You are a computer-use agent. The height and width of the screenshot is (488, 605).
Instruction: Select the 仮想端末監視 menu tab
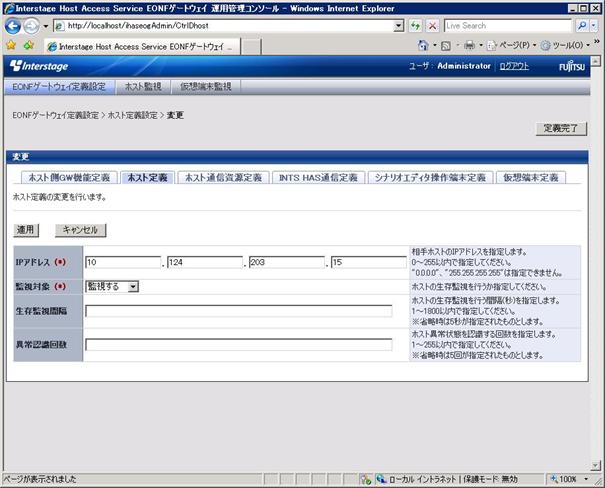206,87
